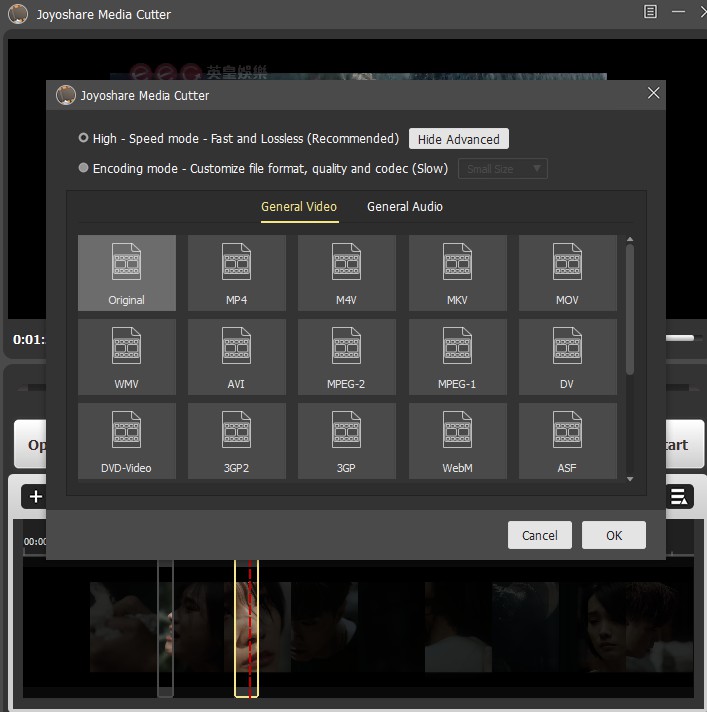Choose the WMV format icon
707x712 pixels.
[x=127, y=357]
